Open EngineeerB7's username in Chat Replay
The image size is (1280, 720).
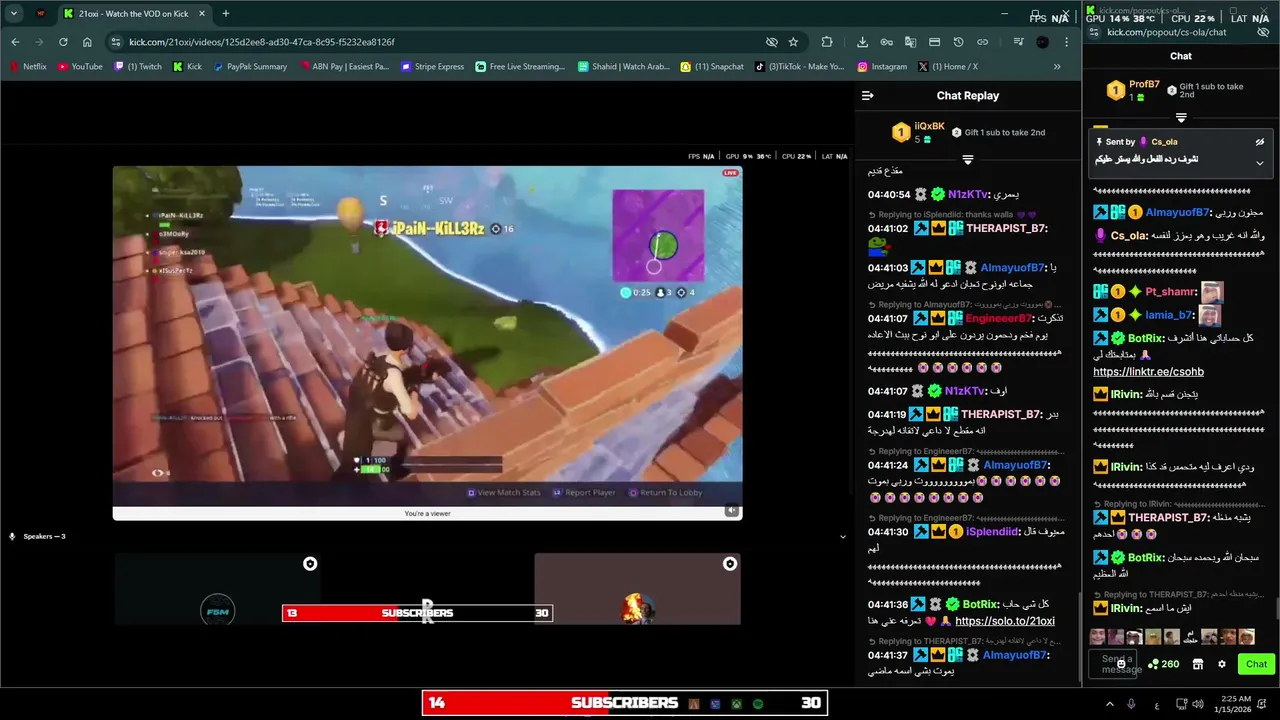[998, 318]
